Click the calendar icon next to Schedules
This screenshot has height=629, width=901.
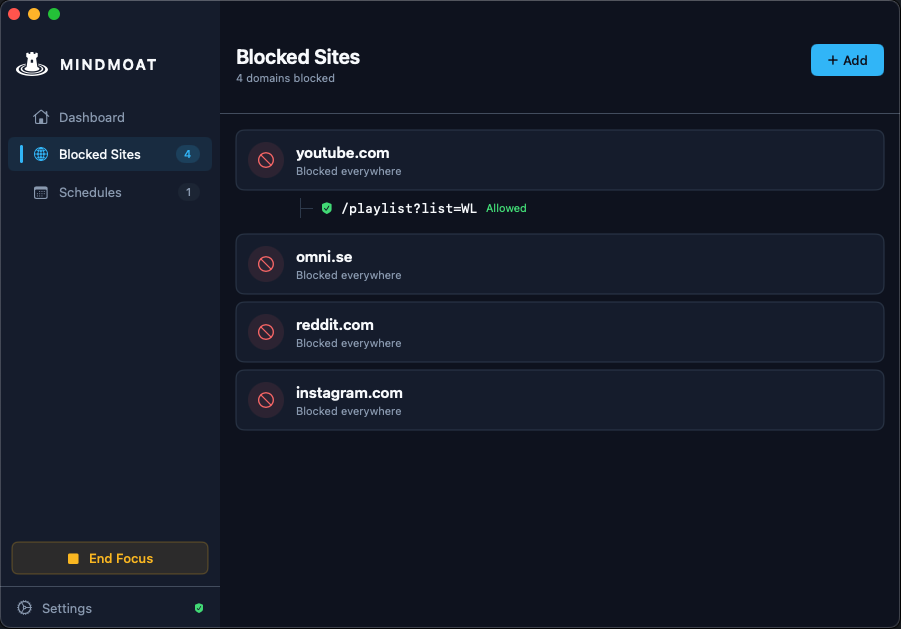pos(40,192)
